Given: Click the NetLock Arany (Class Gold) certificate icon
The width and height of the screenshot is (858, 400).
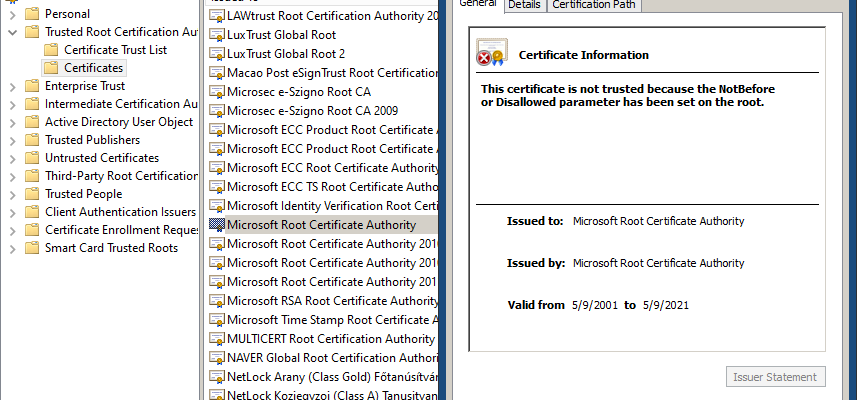Looking at the screenshot, I should click(x=217, y=377).
